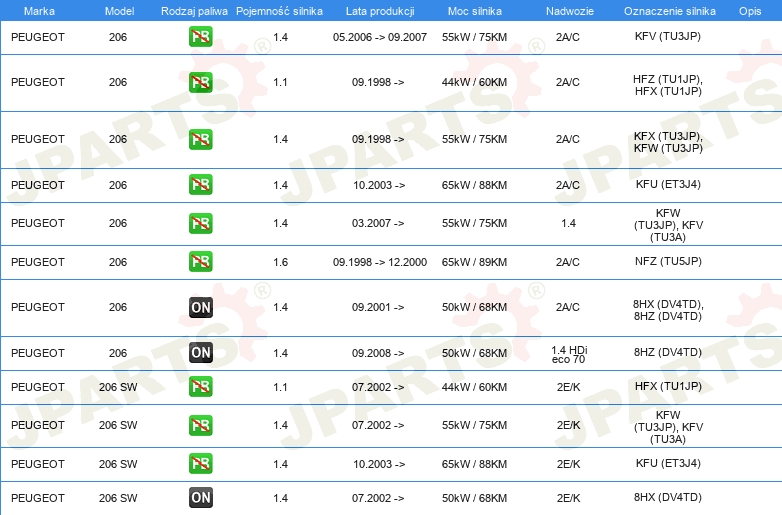
Task: Click the ON diesel icon for the 1.4 HDi eco 70
Action: 200,353
